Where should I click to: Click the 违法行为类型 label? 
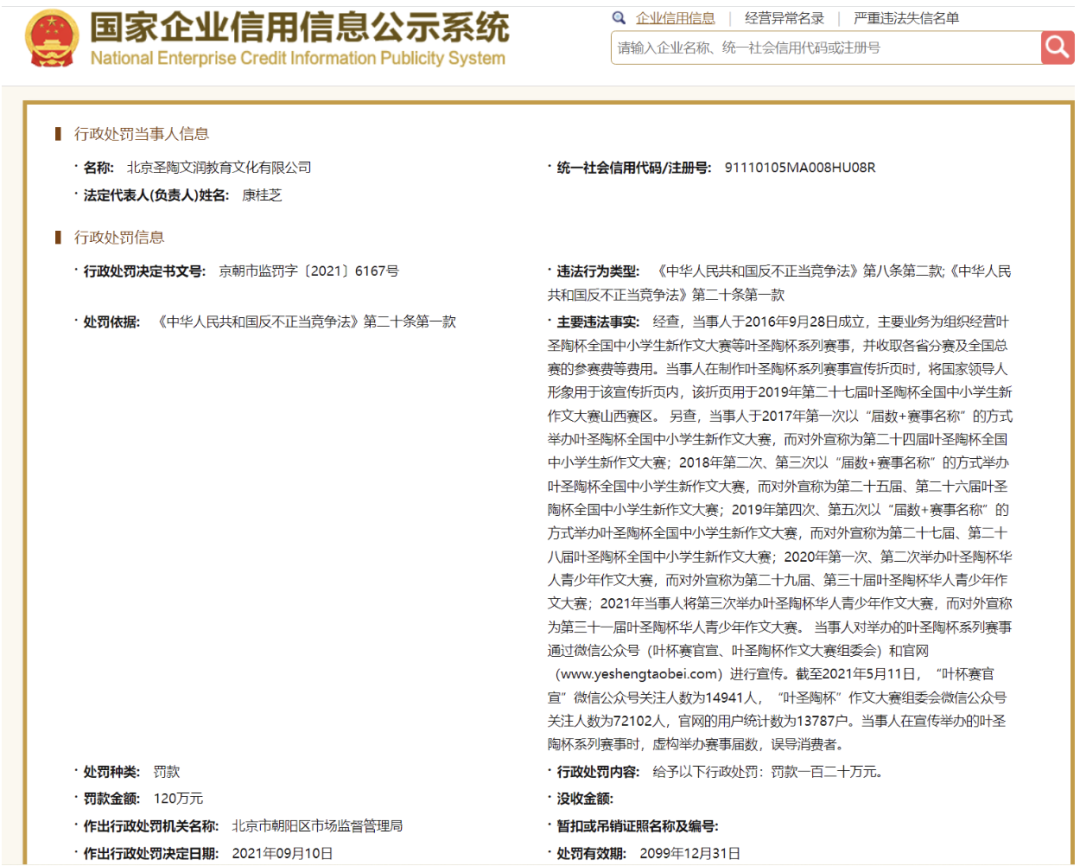click(598, 271)
